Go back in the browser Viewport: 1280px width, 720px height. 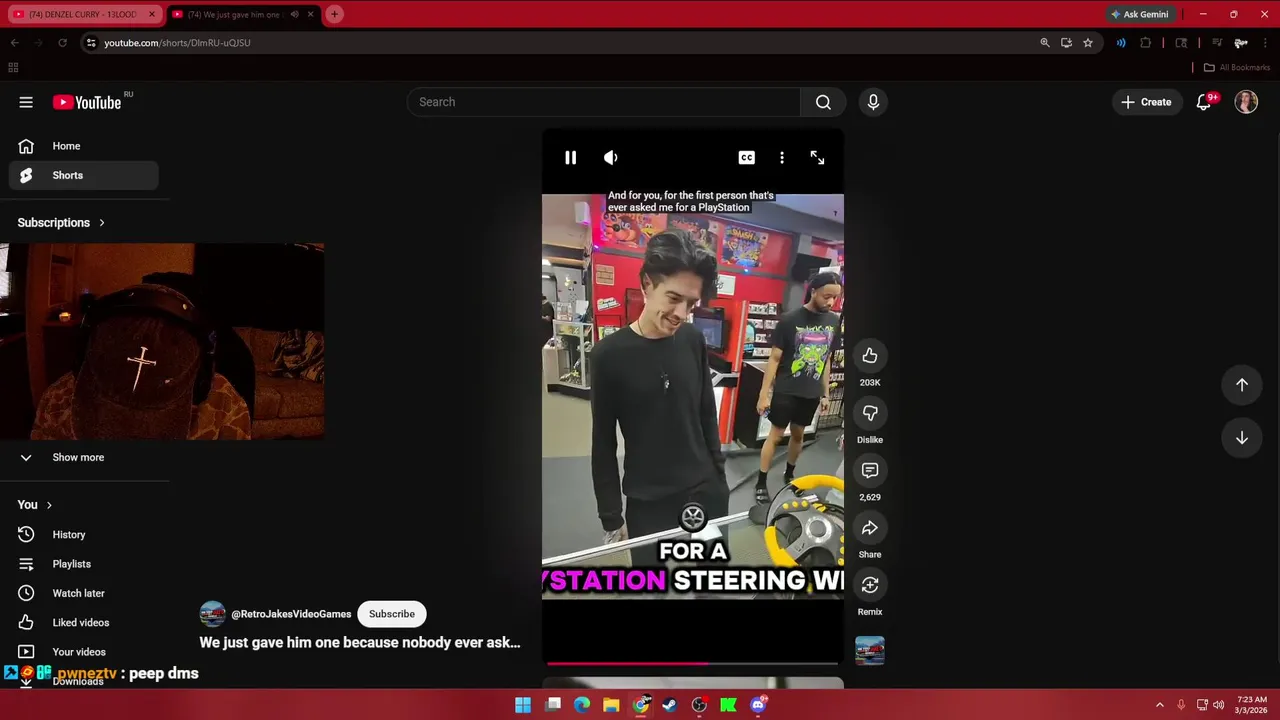14,43
